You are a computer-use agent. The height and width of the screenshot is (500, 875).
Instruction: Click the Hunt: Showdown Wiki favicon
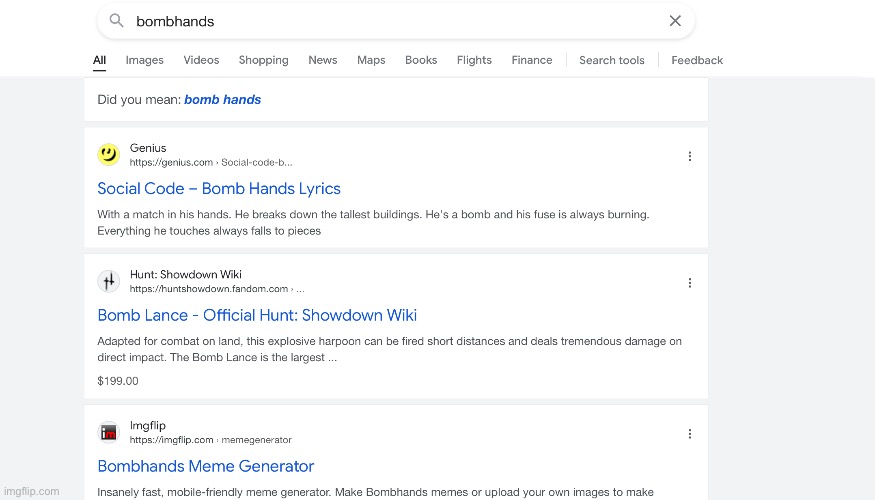point(109,281)
